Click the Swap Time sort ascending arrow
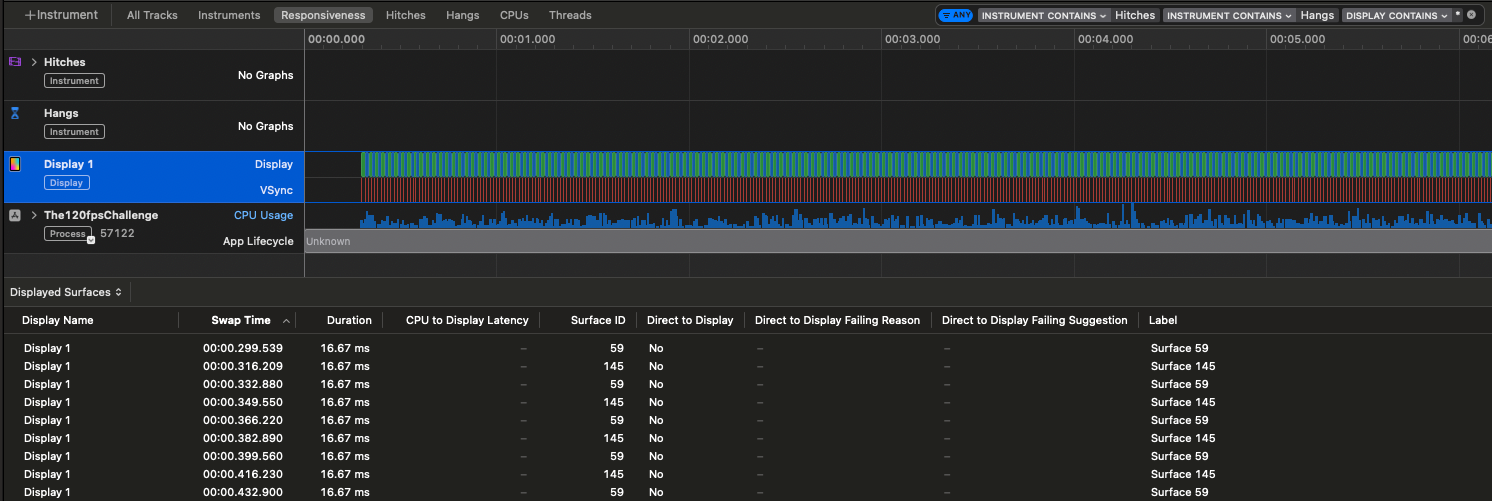This screenshot has height=501, width=1492. tap(287, 321)
